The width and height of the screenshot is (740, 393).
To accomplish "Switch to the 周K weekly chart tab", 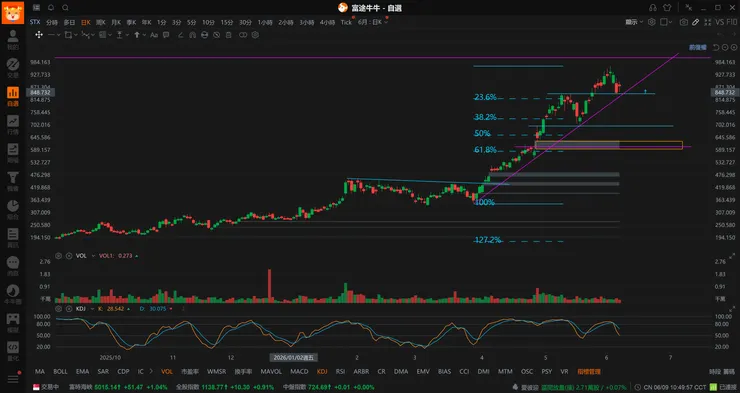I will [101, 22].
